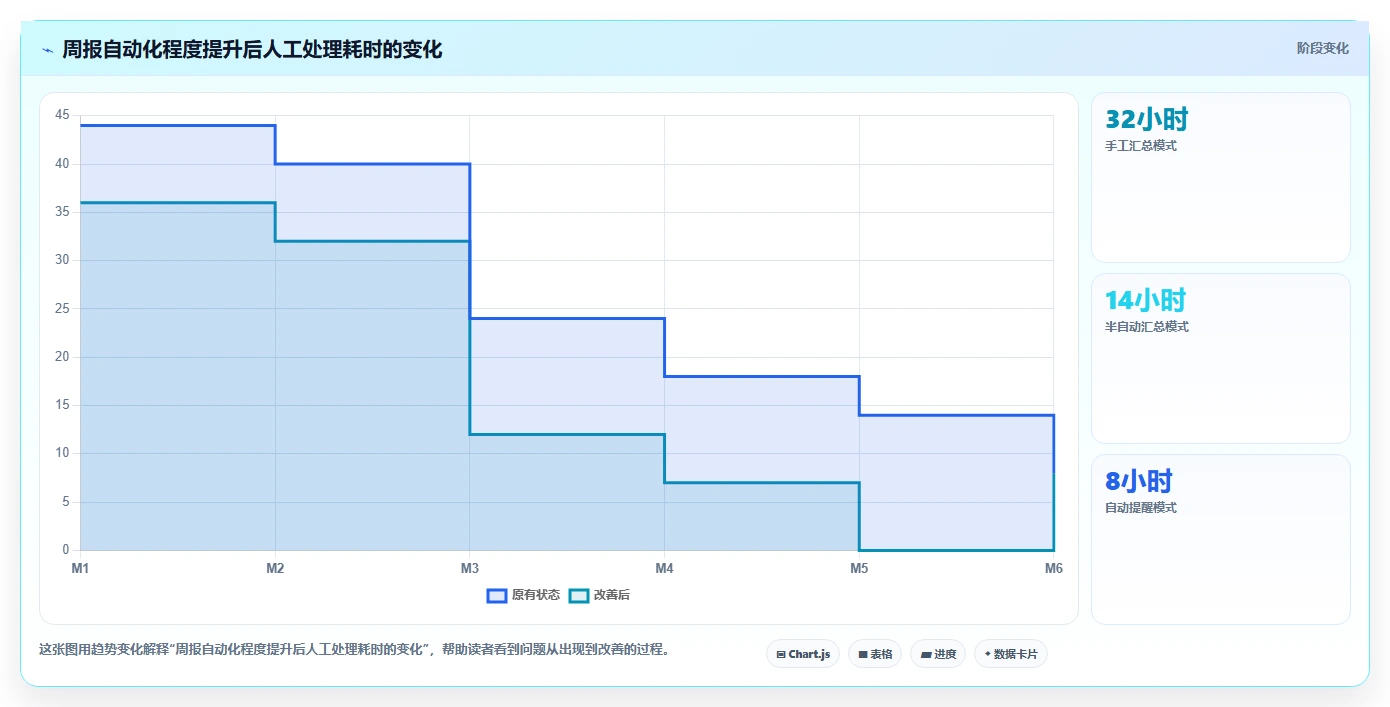Click the chart title 周报自动化程度提升后人工处理耗时的变化
This screenshot has width=1390, height=707.
coord(252,49)
